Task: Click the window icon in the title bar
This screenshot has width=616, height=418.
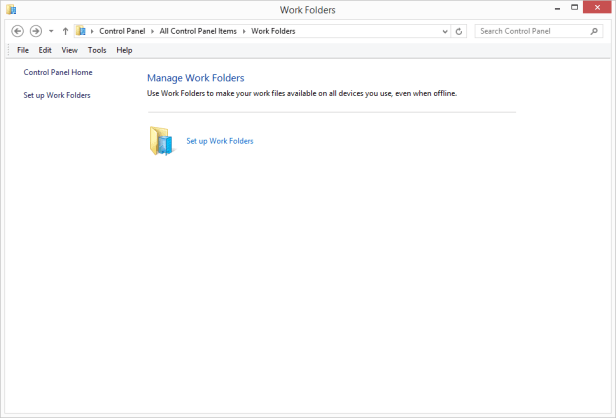Action: 11,10
